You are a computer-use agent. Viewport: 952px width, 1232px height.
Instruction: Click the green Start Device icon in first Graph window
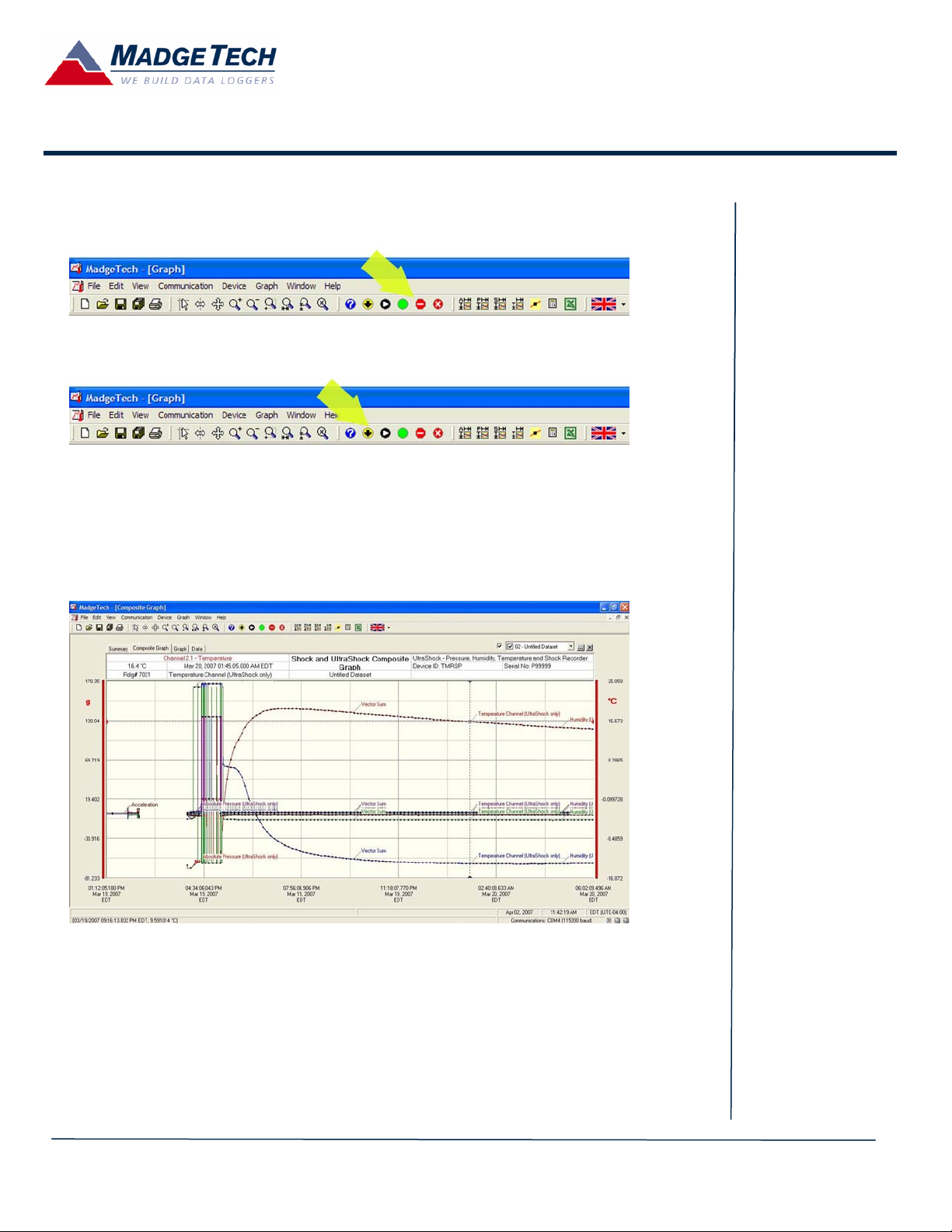[x=403, y=304]
